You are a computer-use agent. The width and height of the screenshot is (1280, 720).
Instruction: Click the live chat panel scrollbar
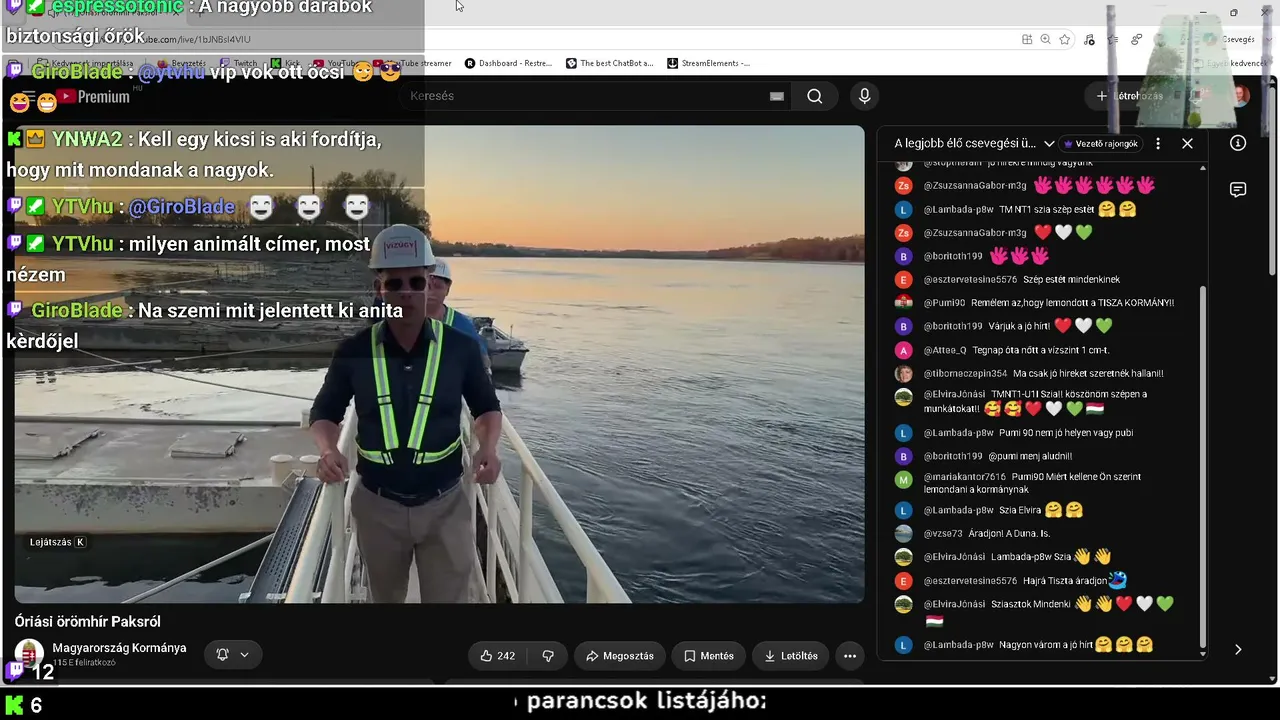(x=1203, y=465)
